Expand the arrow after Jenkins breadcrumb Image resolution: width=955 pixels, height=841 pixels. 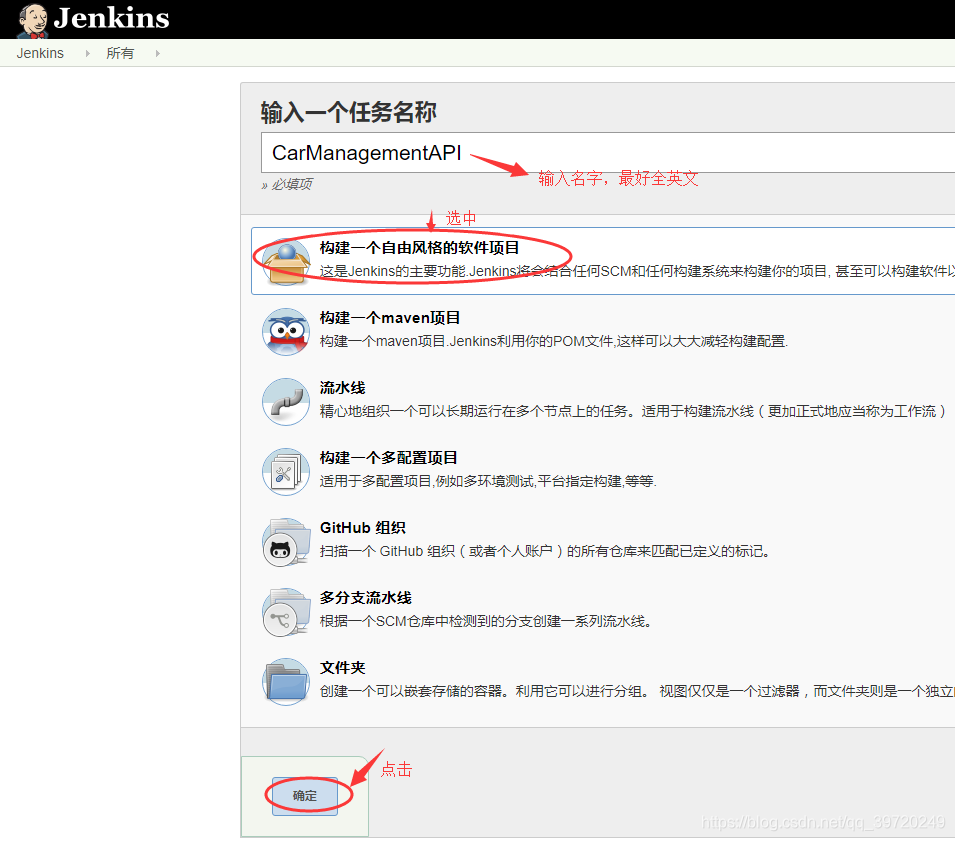[88, 54]
